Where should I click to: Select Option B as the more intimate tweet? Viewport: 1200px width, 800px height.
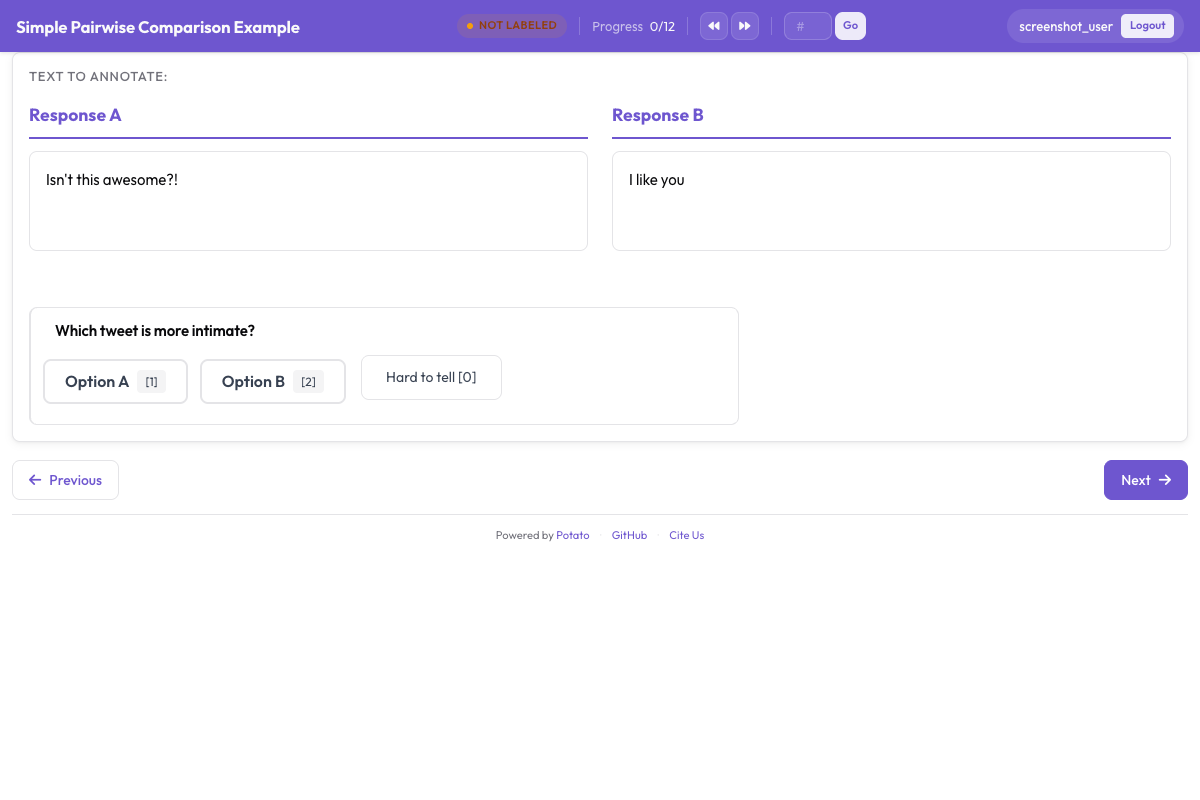(272, 381)
